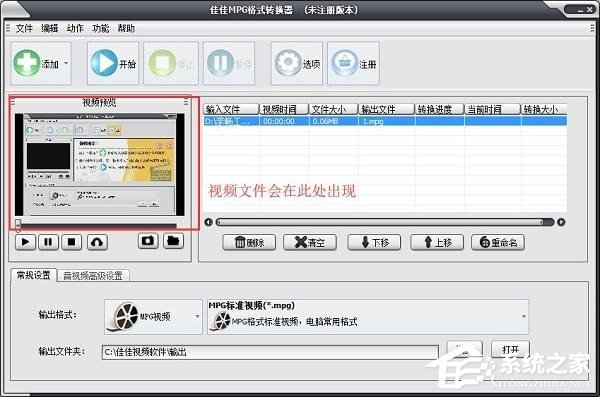Open the MPG视频 output format dropdown
This screenshot has width=600, height=397.
(197, 317)
